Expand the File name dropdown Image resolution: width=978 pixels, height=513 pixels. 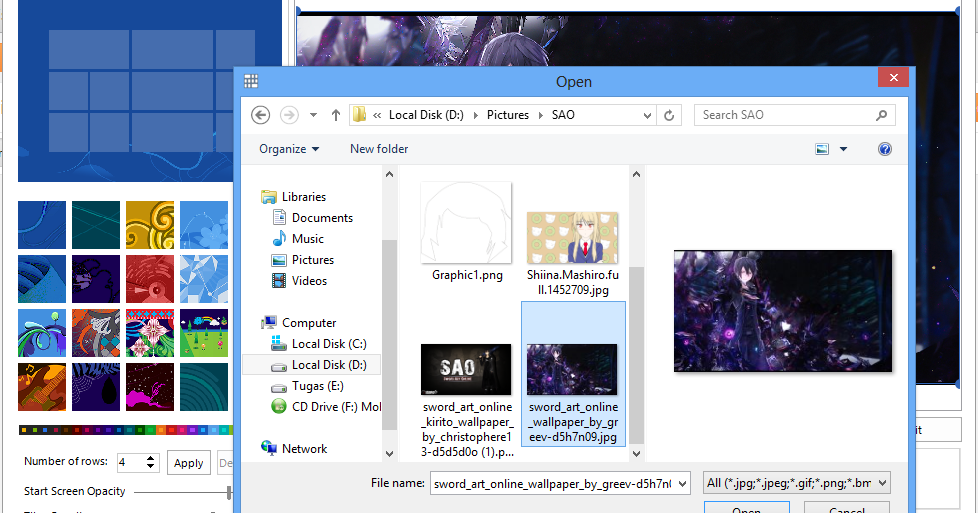coord(682,483)
